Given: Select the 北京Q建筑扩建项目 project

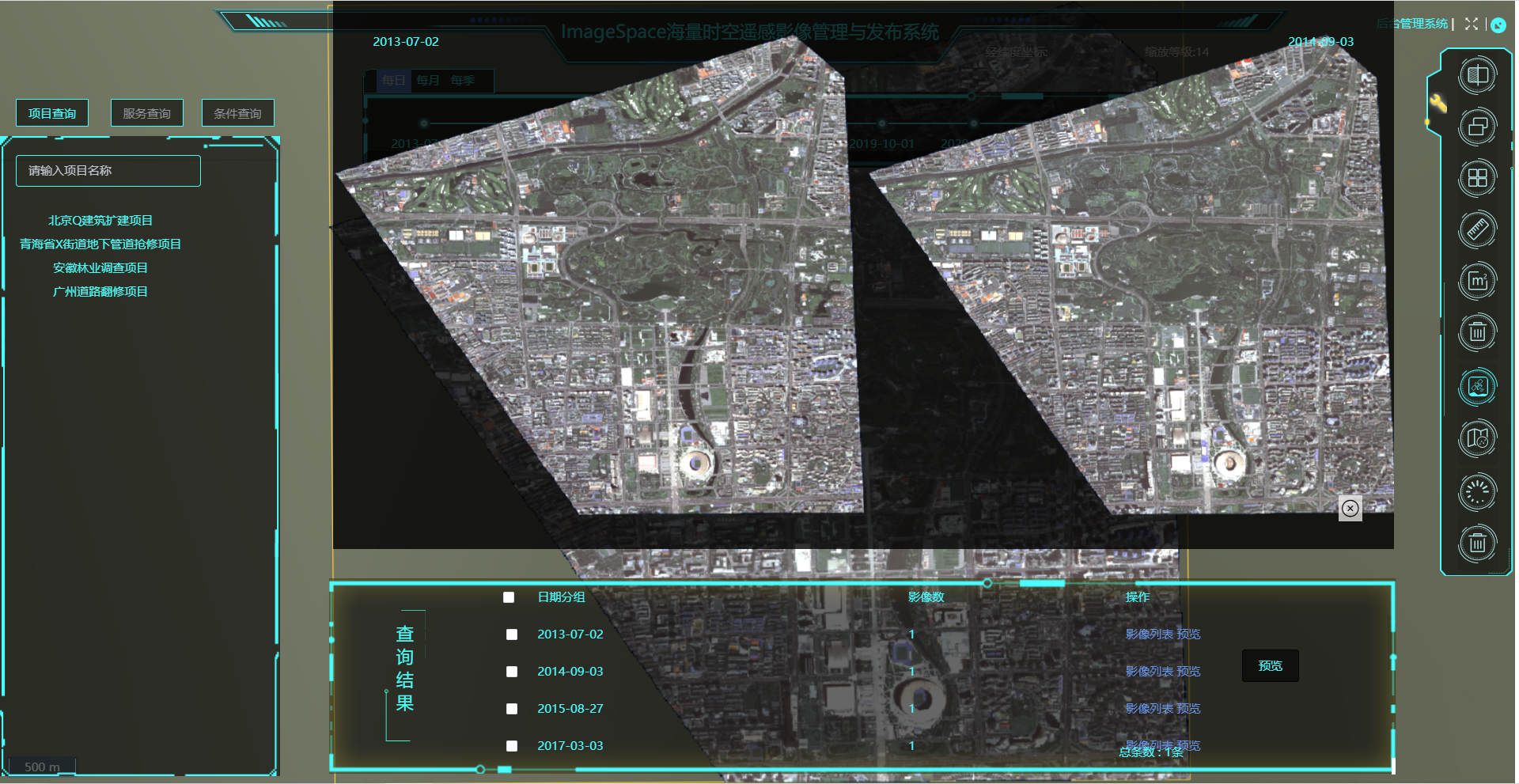Looking at the screenshot, I should pos(100,221).
